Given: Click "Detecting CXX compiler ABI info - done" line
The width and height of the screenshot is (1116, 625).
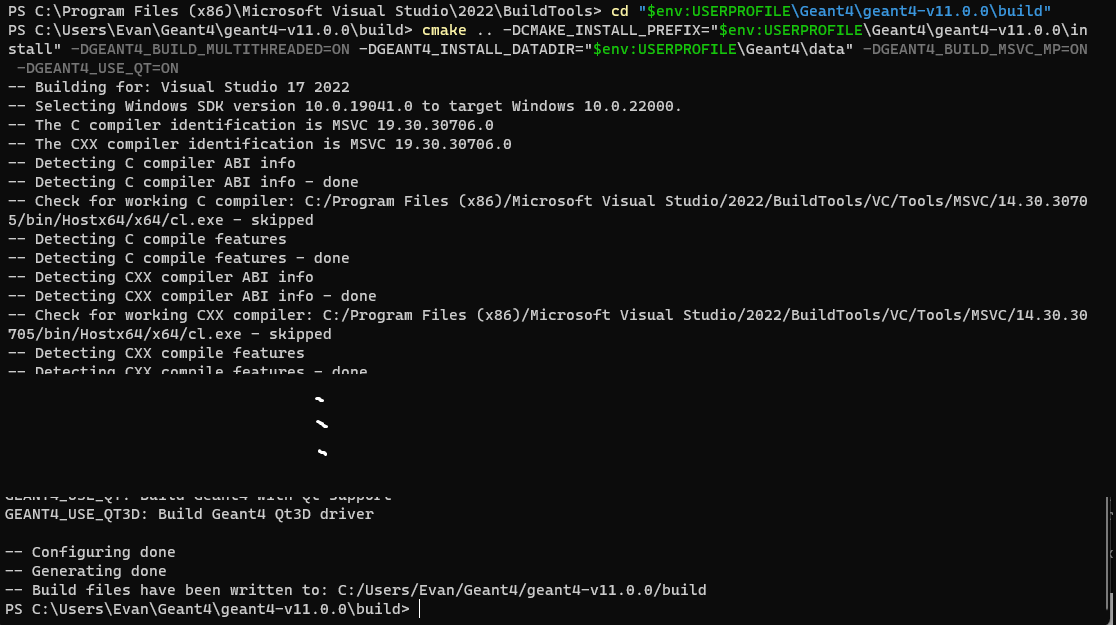Looking at the screenshot, I should (192, 296).
